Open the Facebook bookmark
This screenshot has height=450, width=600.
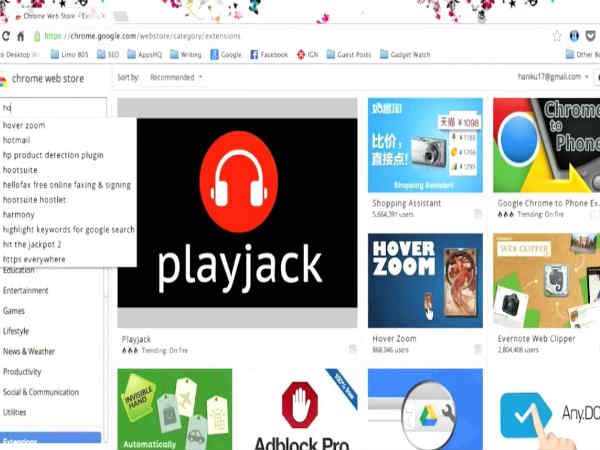[269, 54]
